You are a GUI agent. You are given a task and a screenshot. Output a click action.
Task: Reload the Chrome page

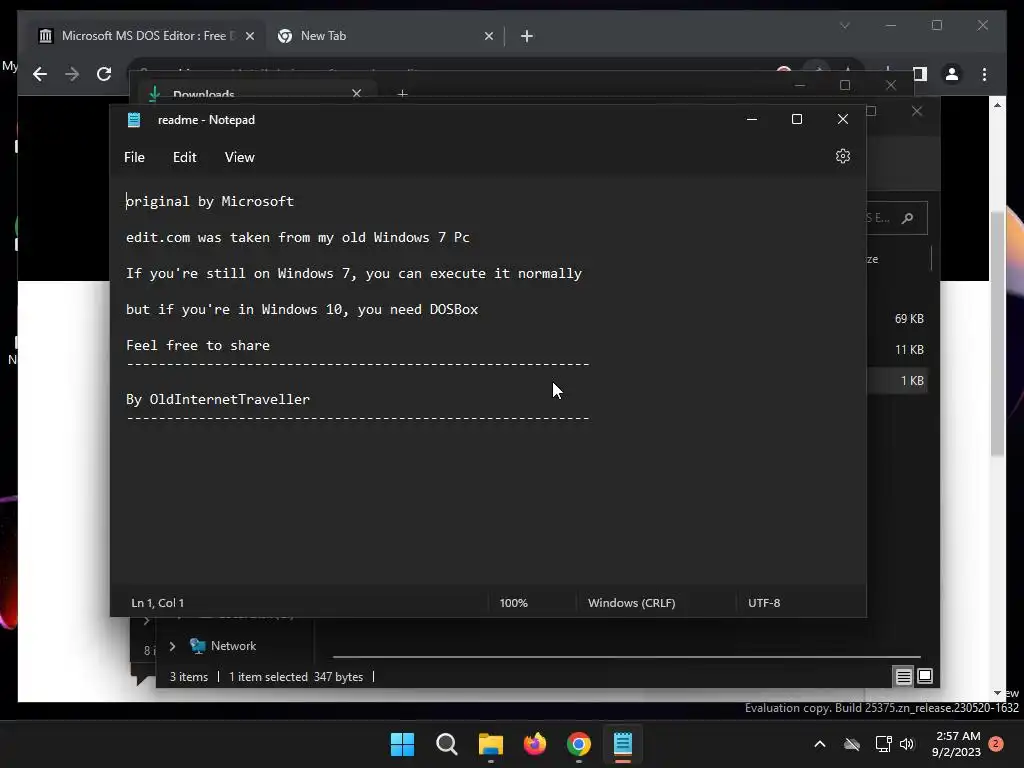click(104, 74)
